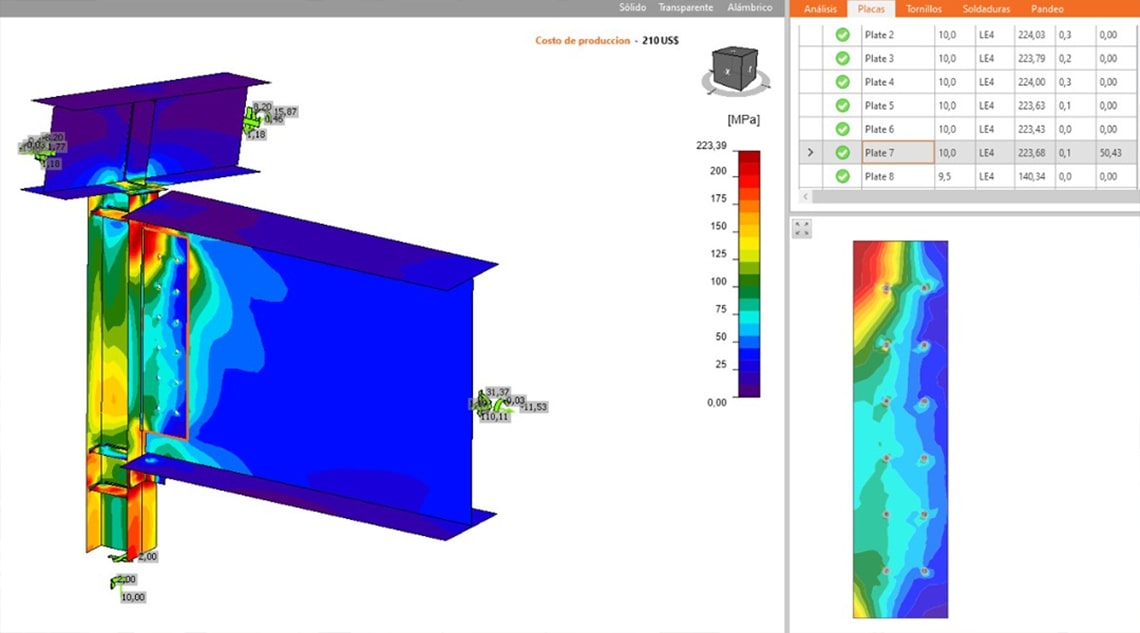Expand the Plate 7 row arrow

[810, 153]
